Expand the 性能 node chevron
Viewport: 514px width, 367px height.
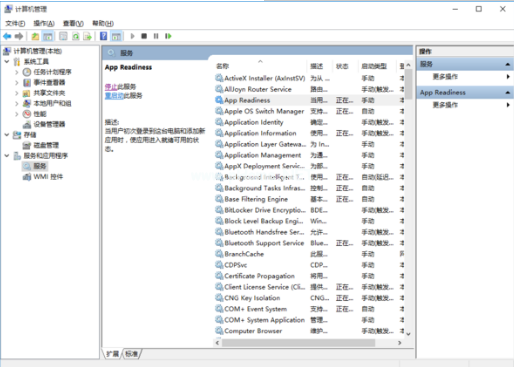click(17, 114)
